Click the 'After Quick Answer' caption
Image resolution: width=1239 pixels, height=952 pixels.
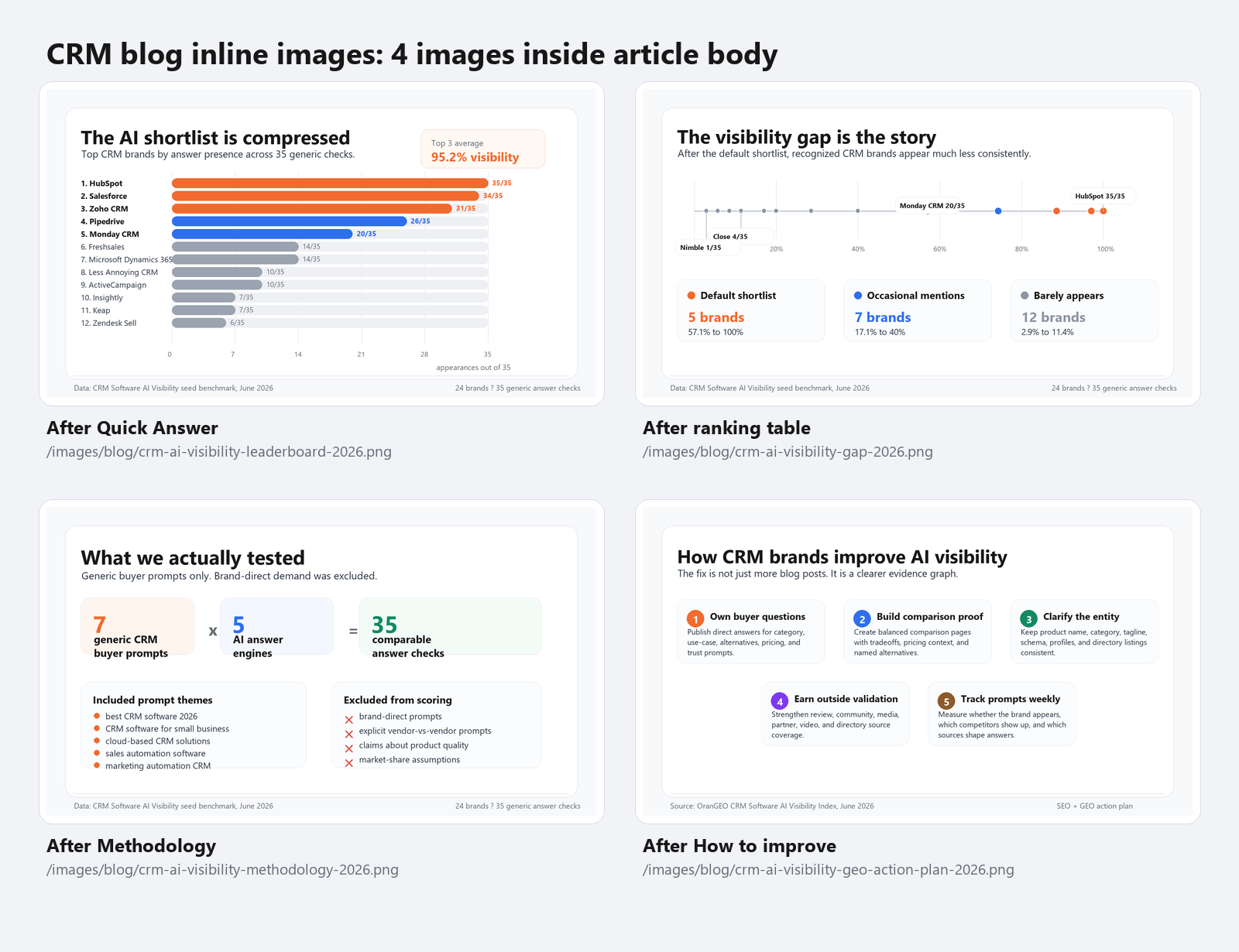coord(132,428)
